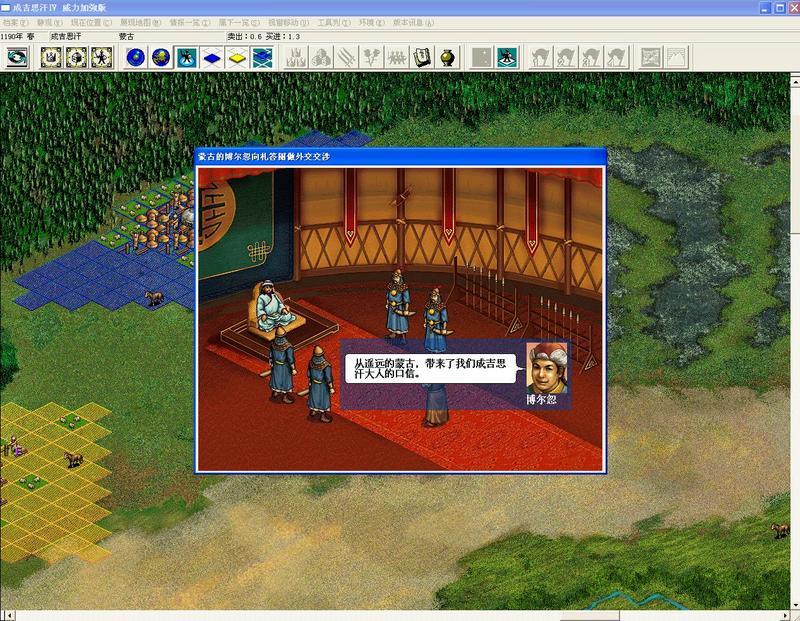Click the 博尔忽 portrait in the dialog
Viewport: 800px width, 621px height.
coord(547,368)
